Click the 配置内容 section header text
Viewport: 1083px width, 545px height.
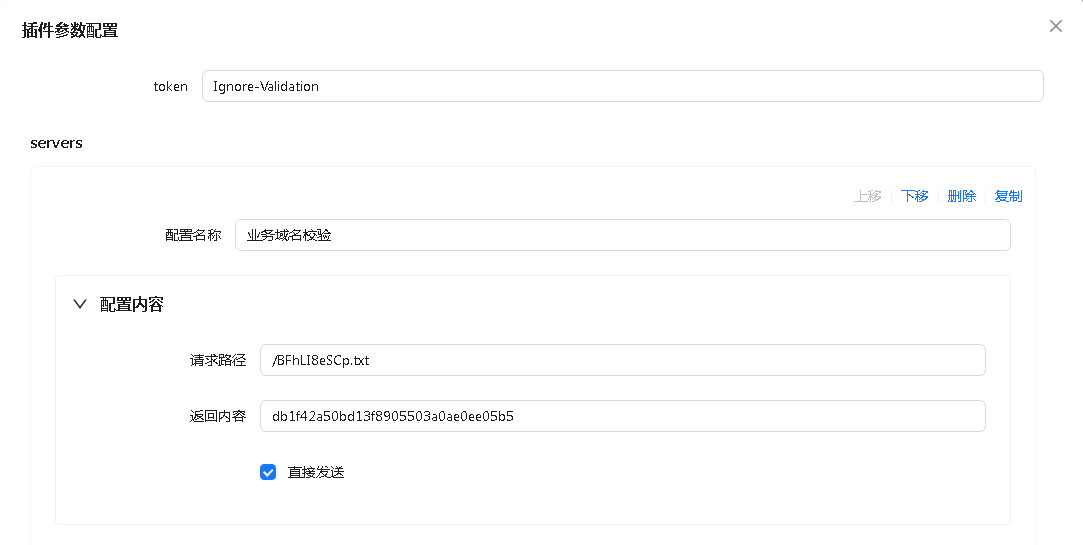[131, 305]
